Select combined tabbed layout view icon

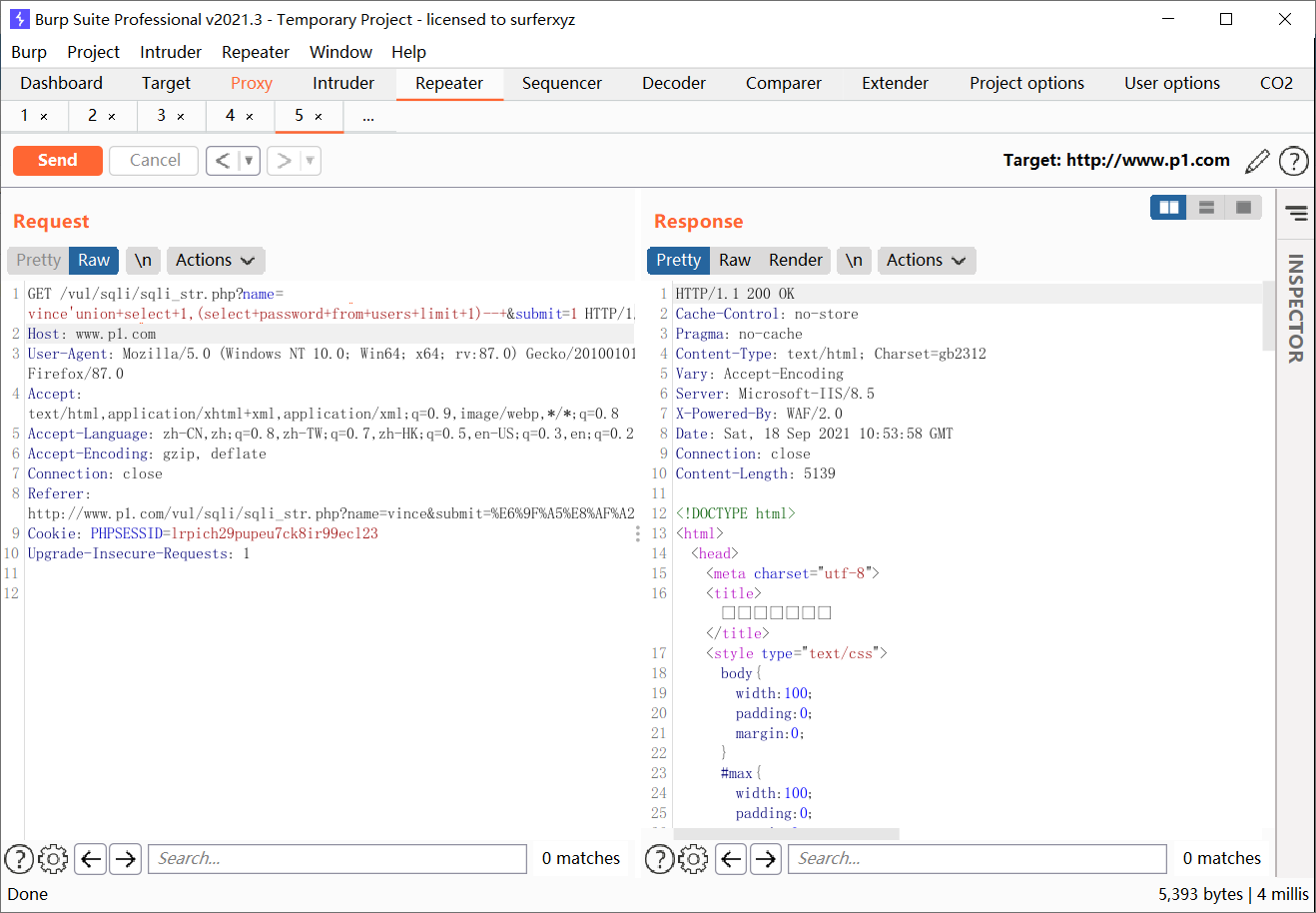click(x=1244, y=207)
